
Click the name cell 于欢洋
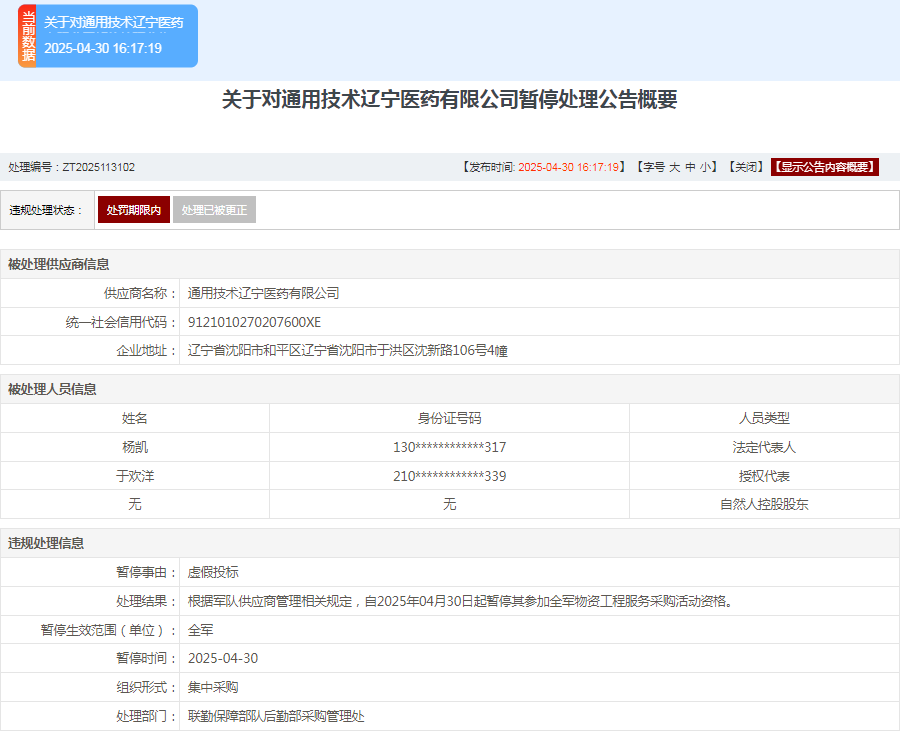tap(135, 476)
